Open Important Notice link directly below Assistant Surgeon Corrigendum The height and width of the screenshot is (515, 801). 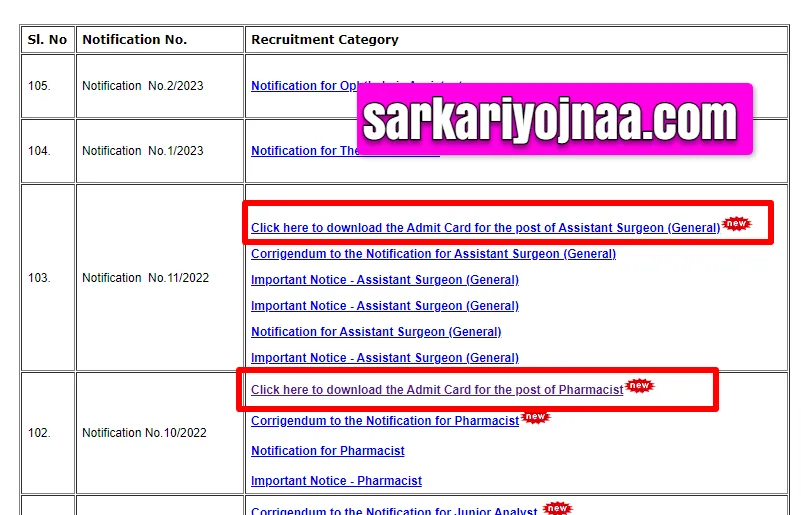(x=385, y=280)
